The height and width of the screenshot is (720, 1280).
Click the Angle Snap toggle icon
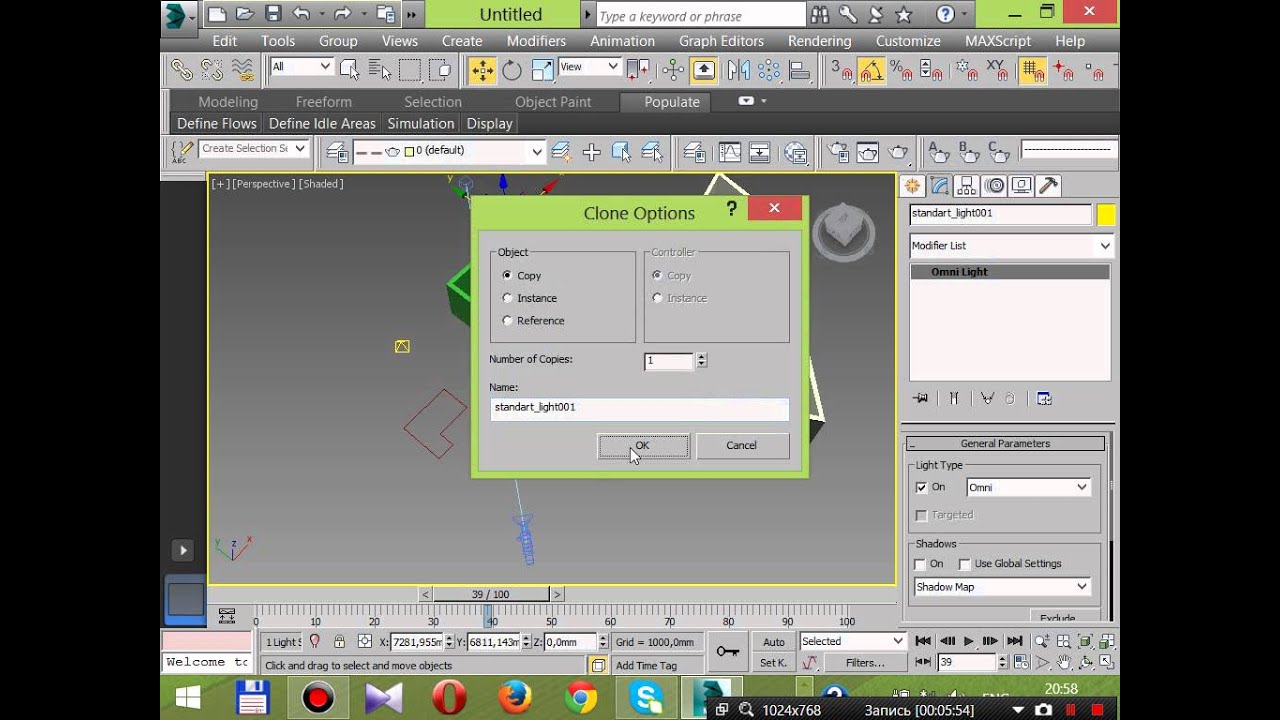coord(872,70)
